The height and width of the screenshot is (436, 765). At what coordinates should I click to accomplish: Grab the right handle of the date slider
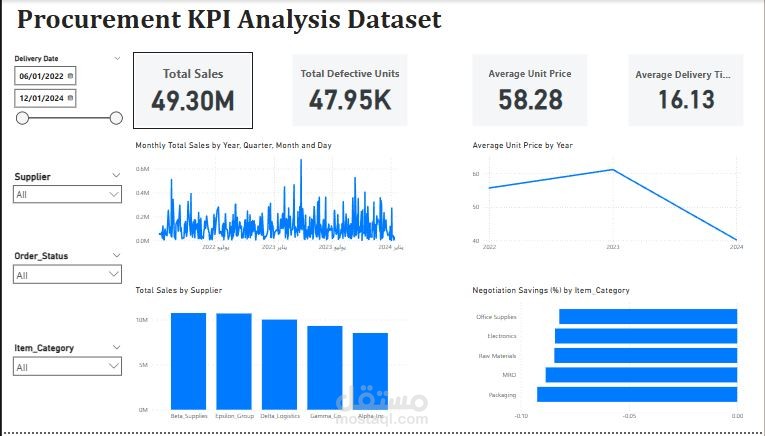(x=116, y=118)
